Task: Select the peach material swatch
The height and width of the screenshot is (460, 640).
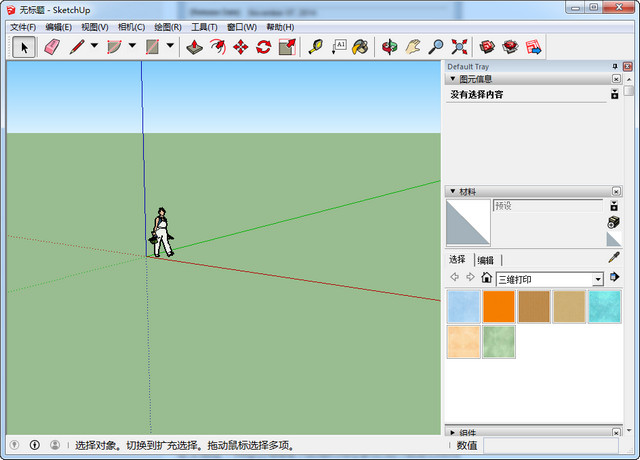Action: [x=464, y=342]
